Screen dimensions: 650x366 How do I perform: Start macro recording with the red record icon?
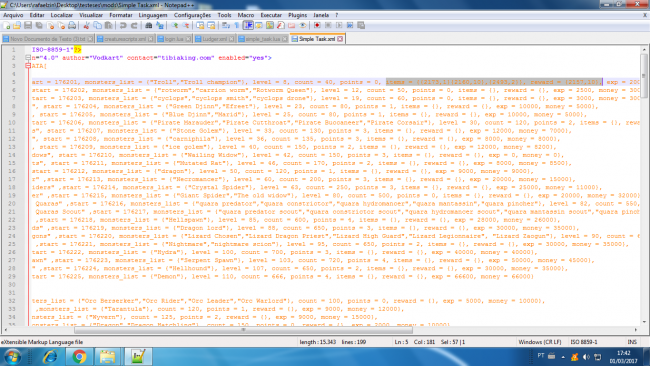[317, 26]
